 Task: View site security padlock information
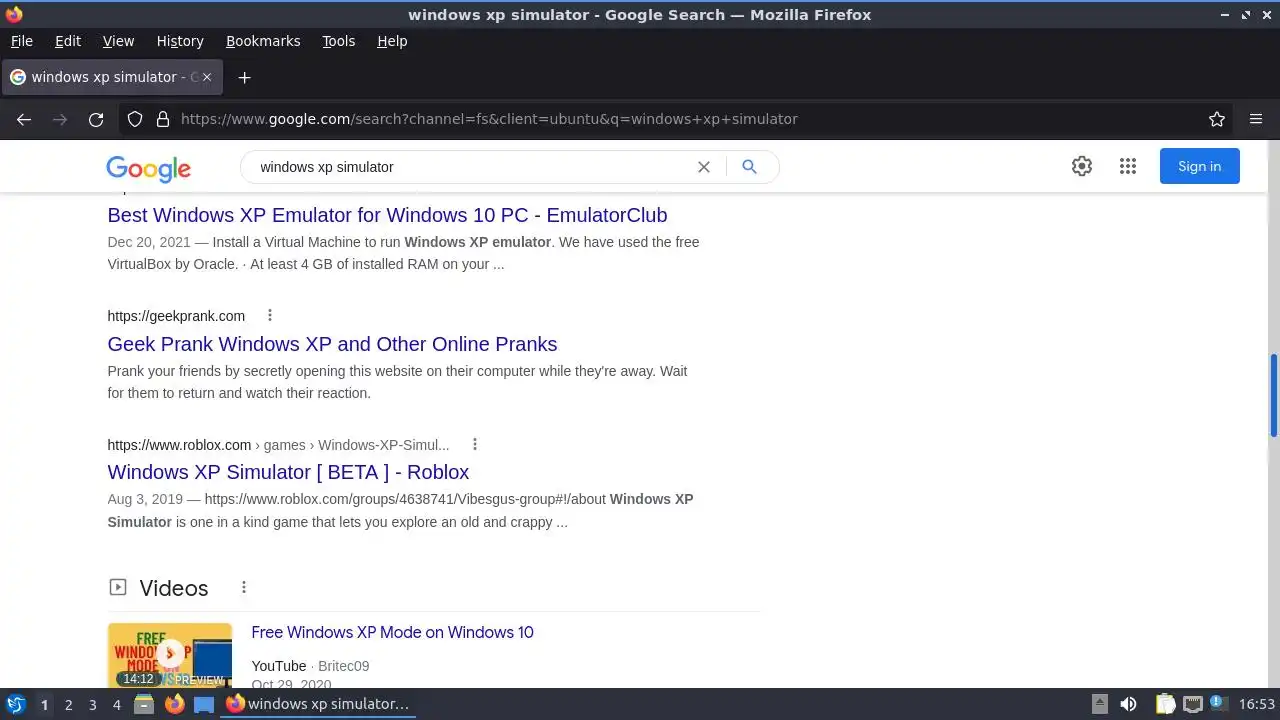point(163,119)
